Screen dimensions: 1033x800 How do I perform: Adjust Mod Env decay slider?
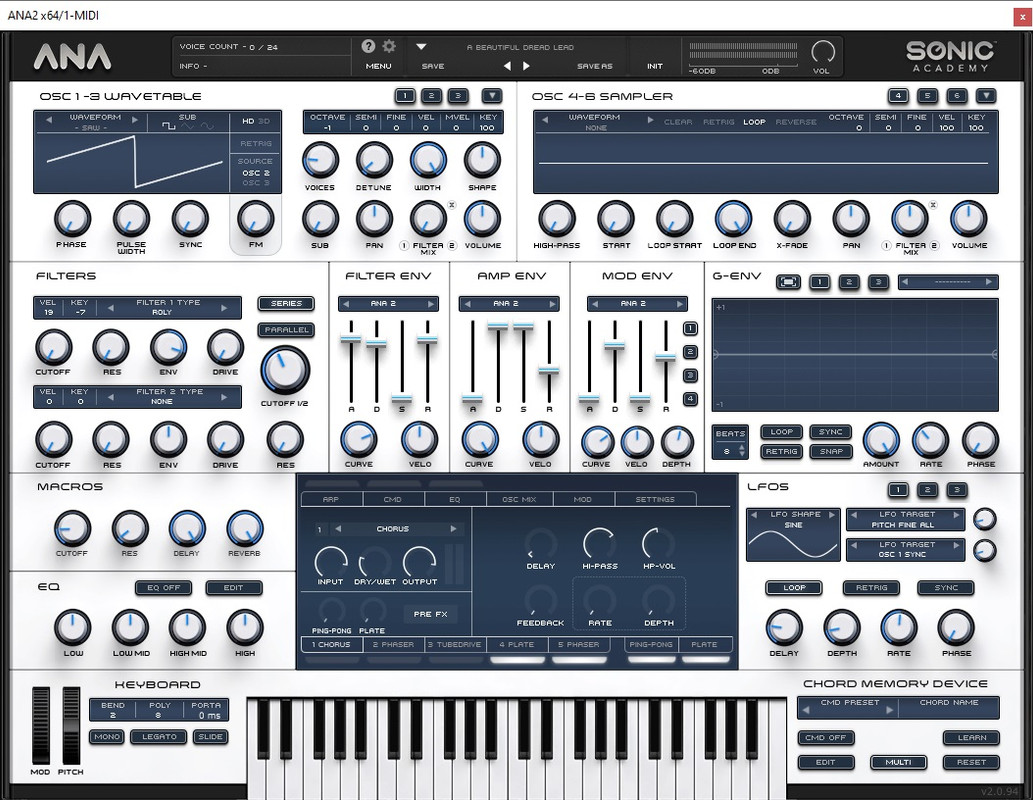(x=615, y=345)
